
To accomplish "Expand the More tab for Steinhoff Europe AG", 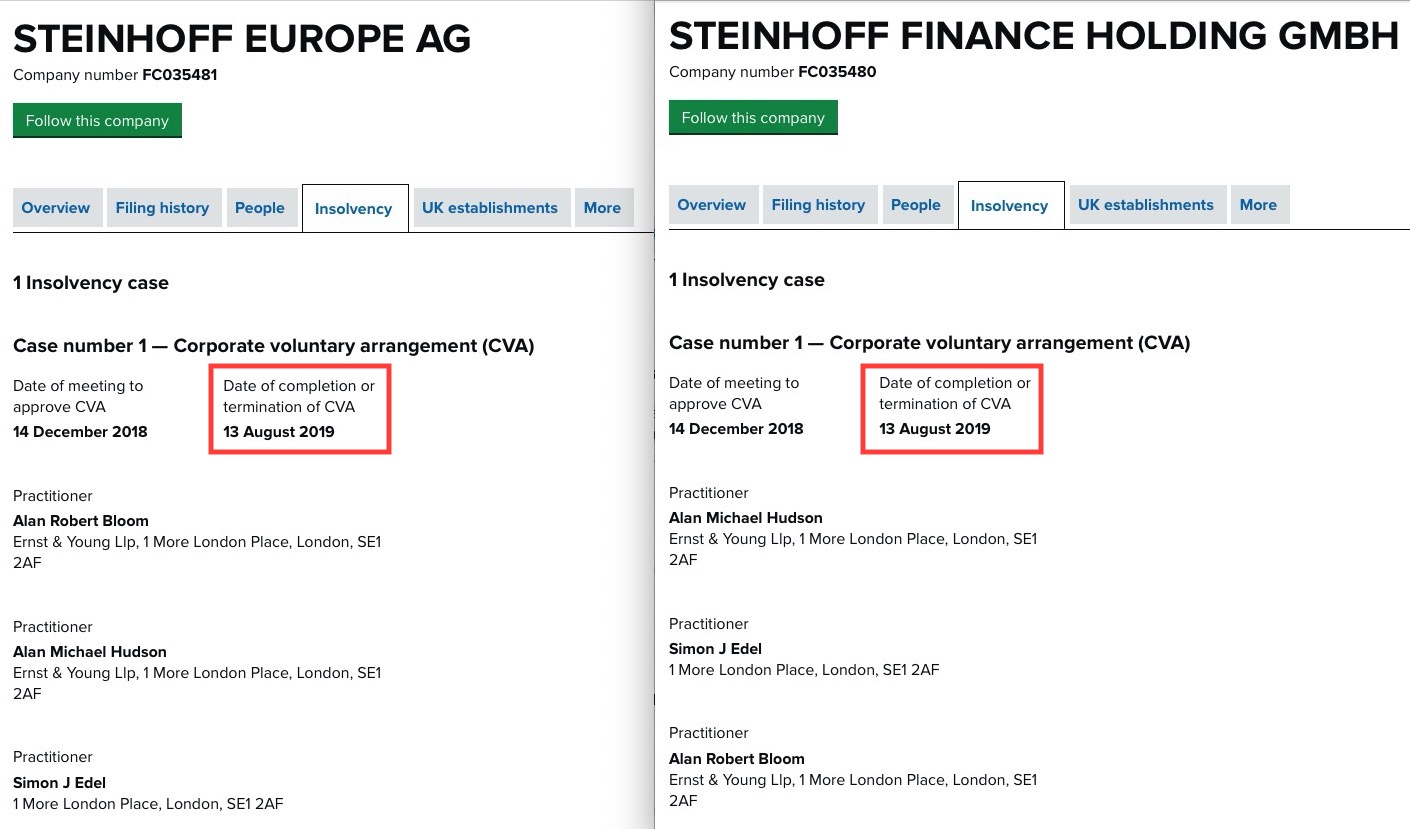I will point(603,208).
